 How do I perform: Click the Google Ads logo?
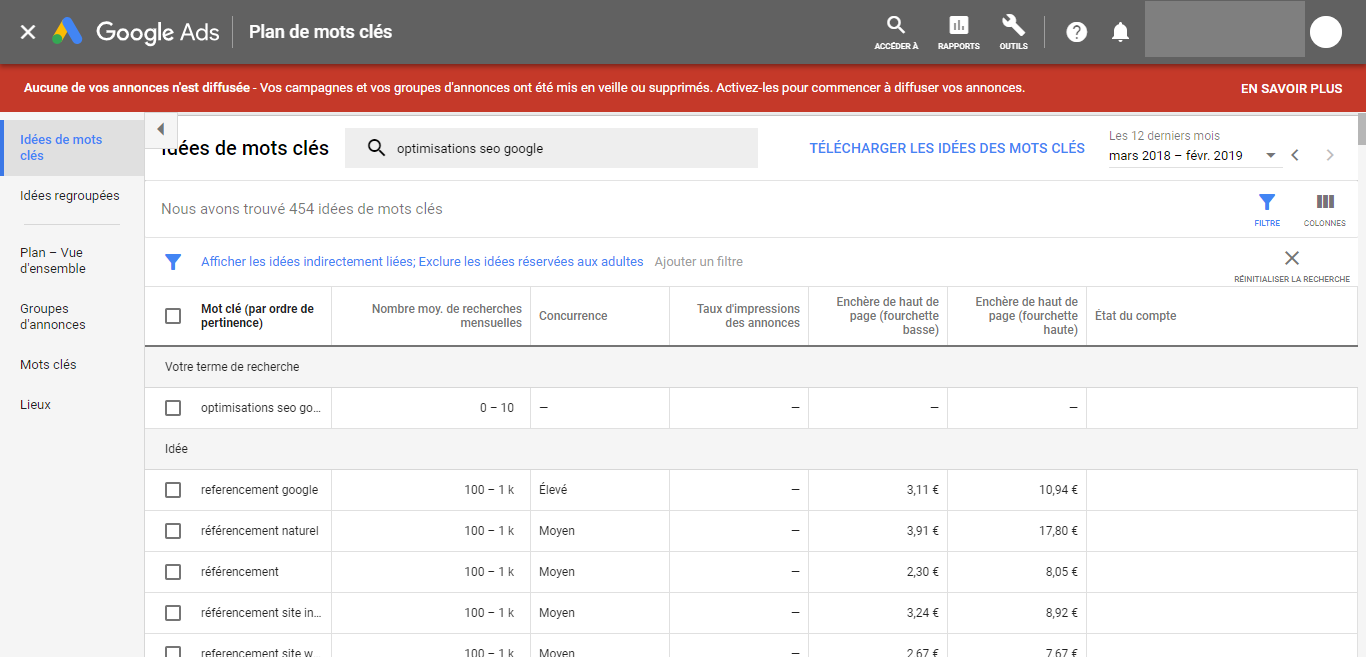tap(136, 32)
